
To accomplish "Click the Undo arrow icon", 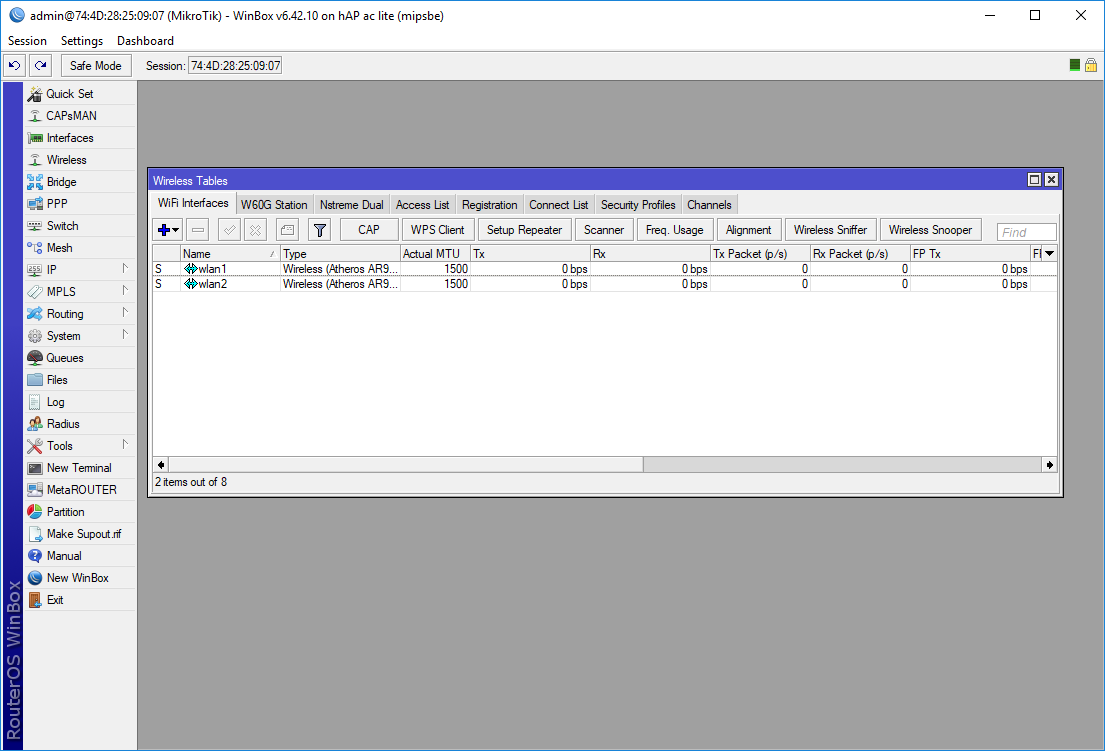I will coord(15,66).
